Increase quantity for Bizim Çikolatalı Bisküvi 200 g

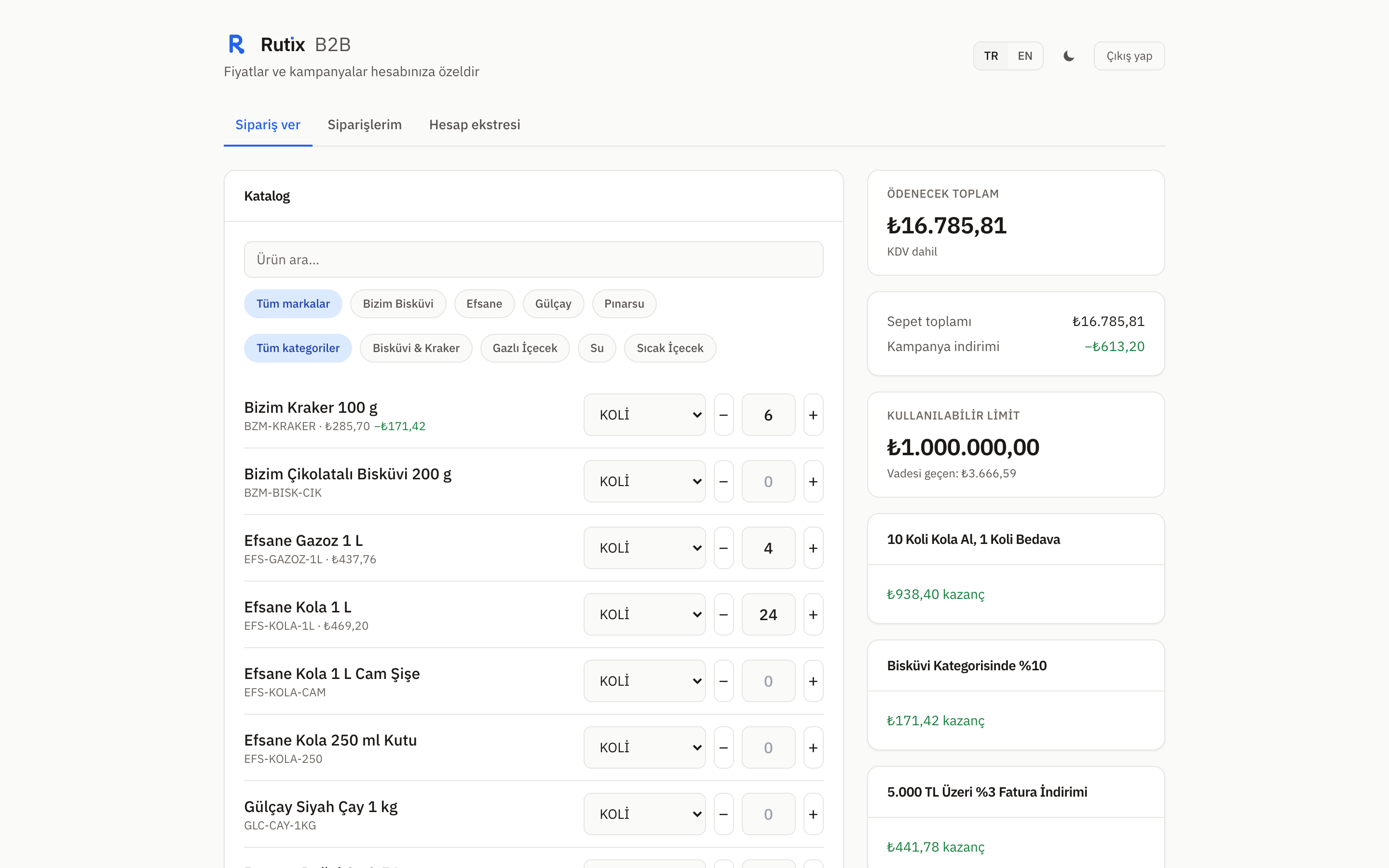tap(813, 481)
